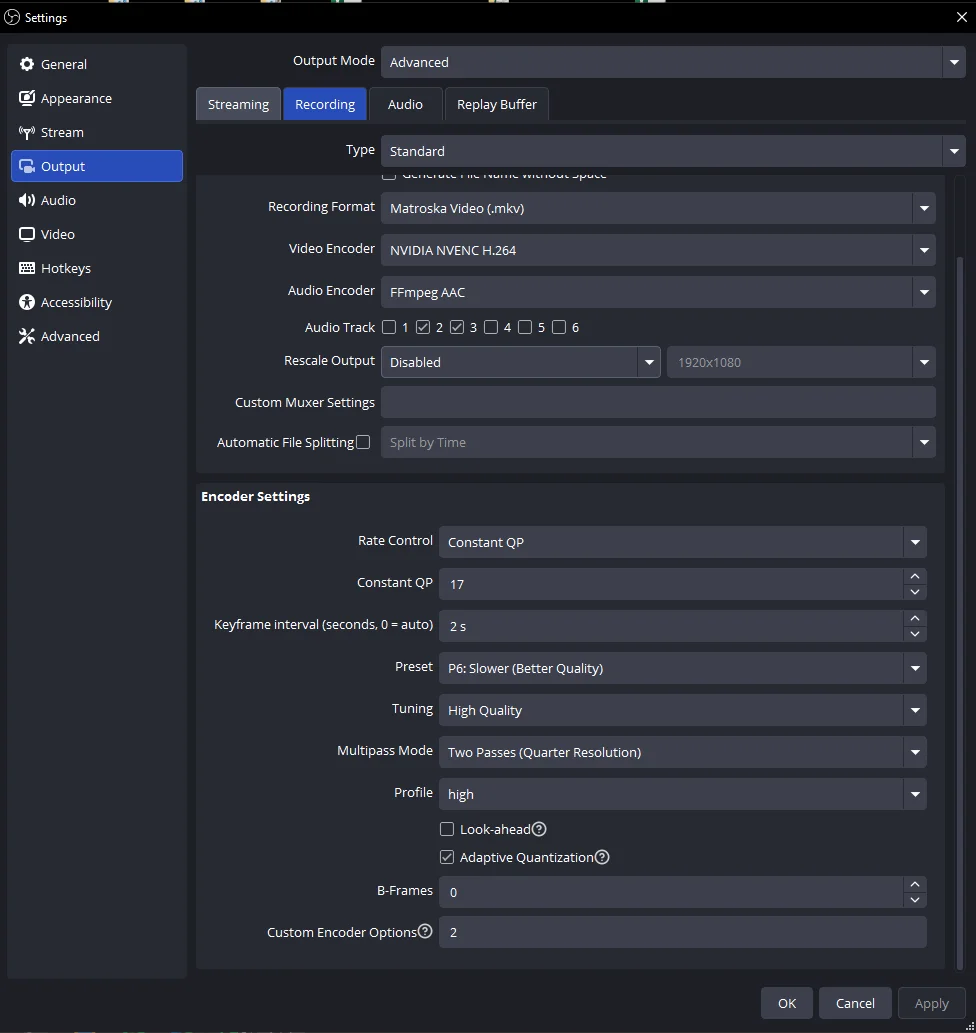Open Accessibility settings icon
The height and width of the screenshot is (1033, 976).
click(x=27, y=302)
